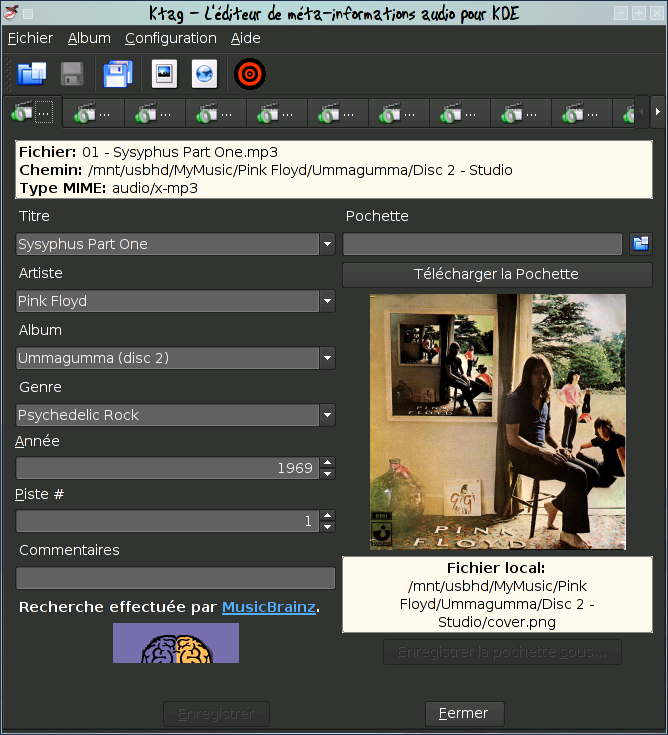Click the MusicBrainz brain logo image
This screenshot has width=668, height=735.
pyautogui.click(x=176, y=643)
